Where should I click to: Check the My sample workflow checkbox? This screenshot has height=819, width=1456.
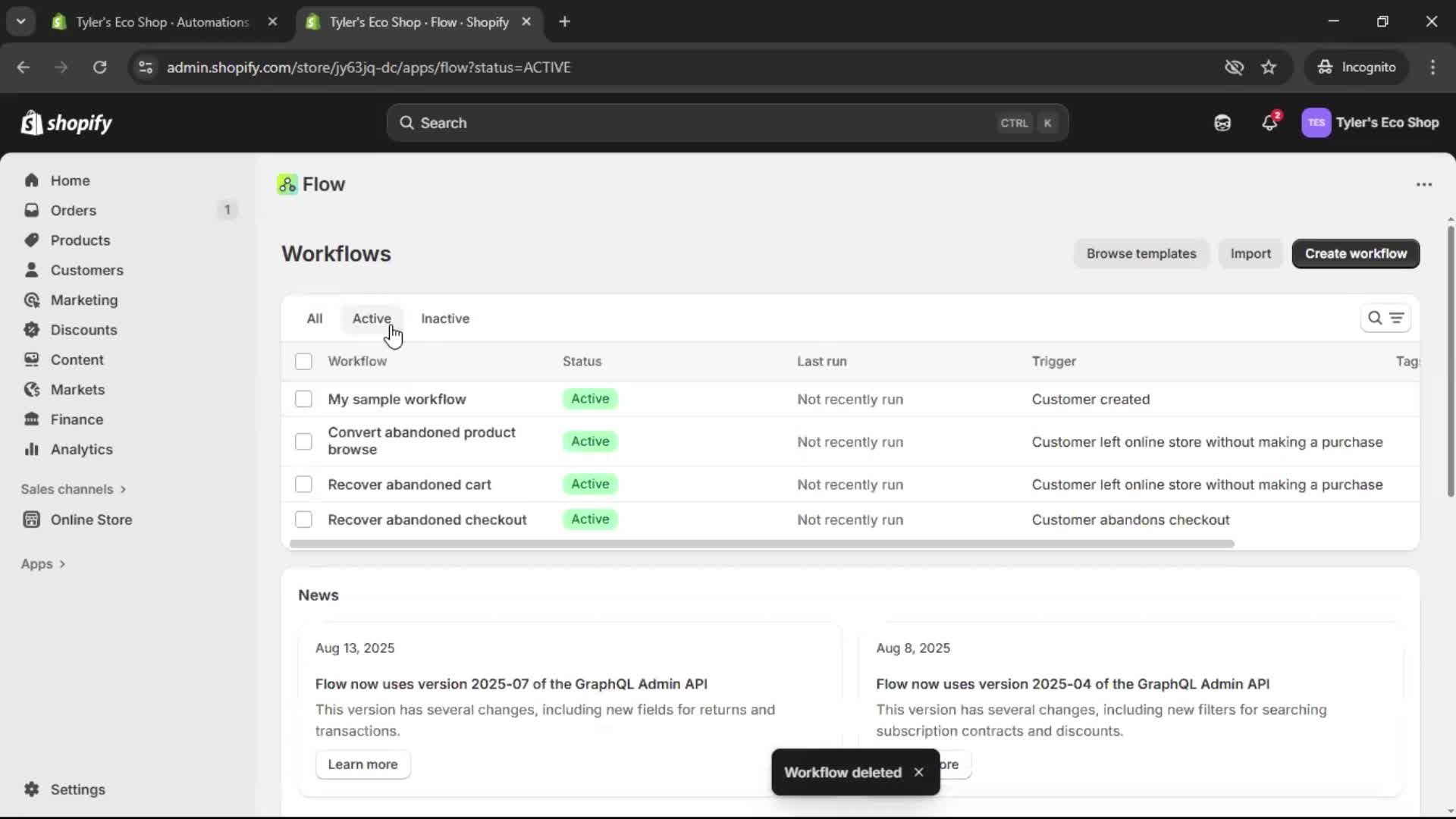[x=303, y=399]
